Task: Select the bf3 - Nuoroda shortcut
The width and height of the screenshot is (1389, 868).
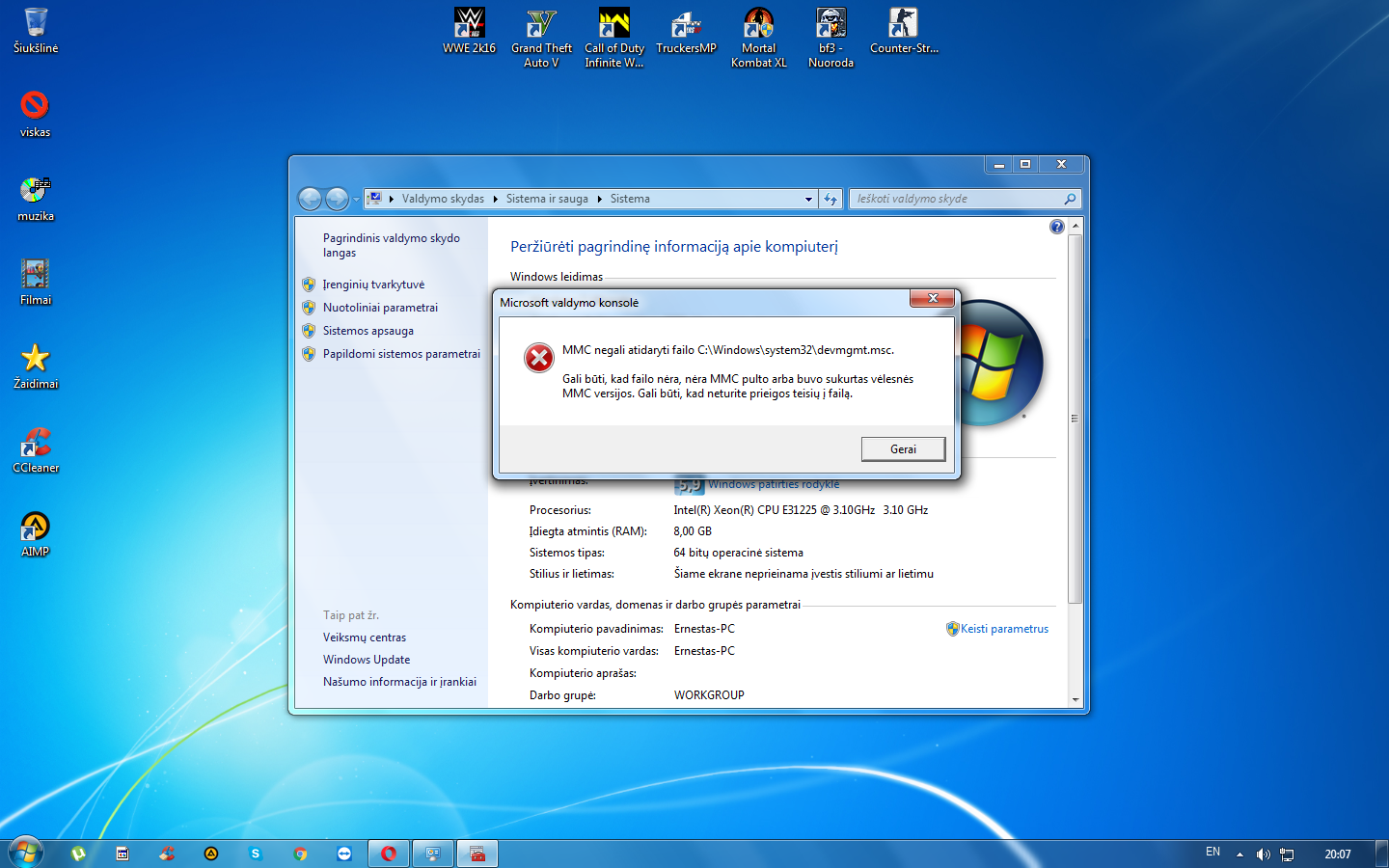Action: [831, 38]
